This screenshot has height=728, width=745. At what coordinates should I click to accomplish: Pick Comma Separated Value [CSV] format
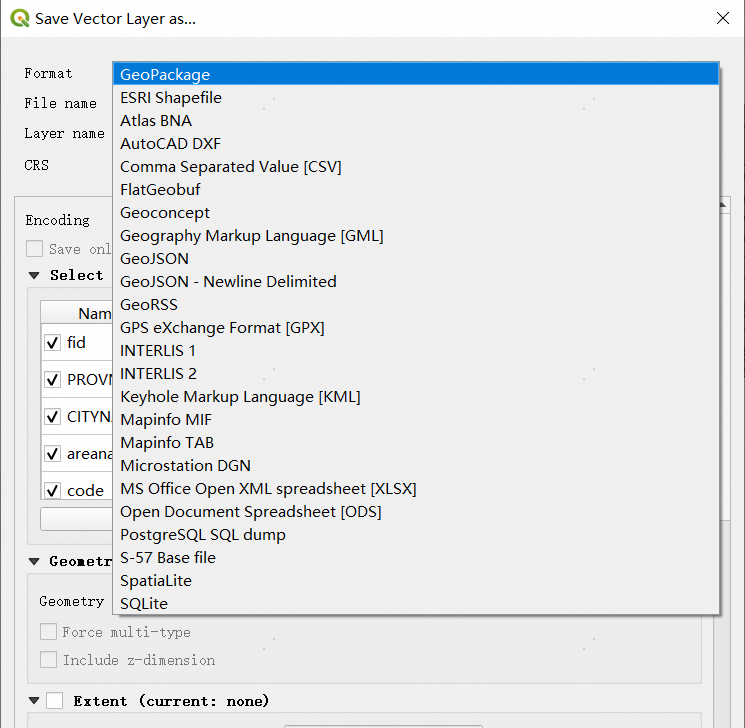(x=230, y=167)
